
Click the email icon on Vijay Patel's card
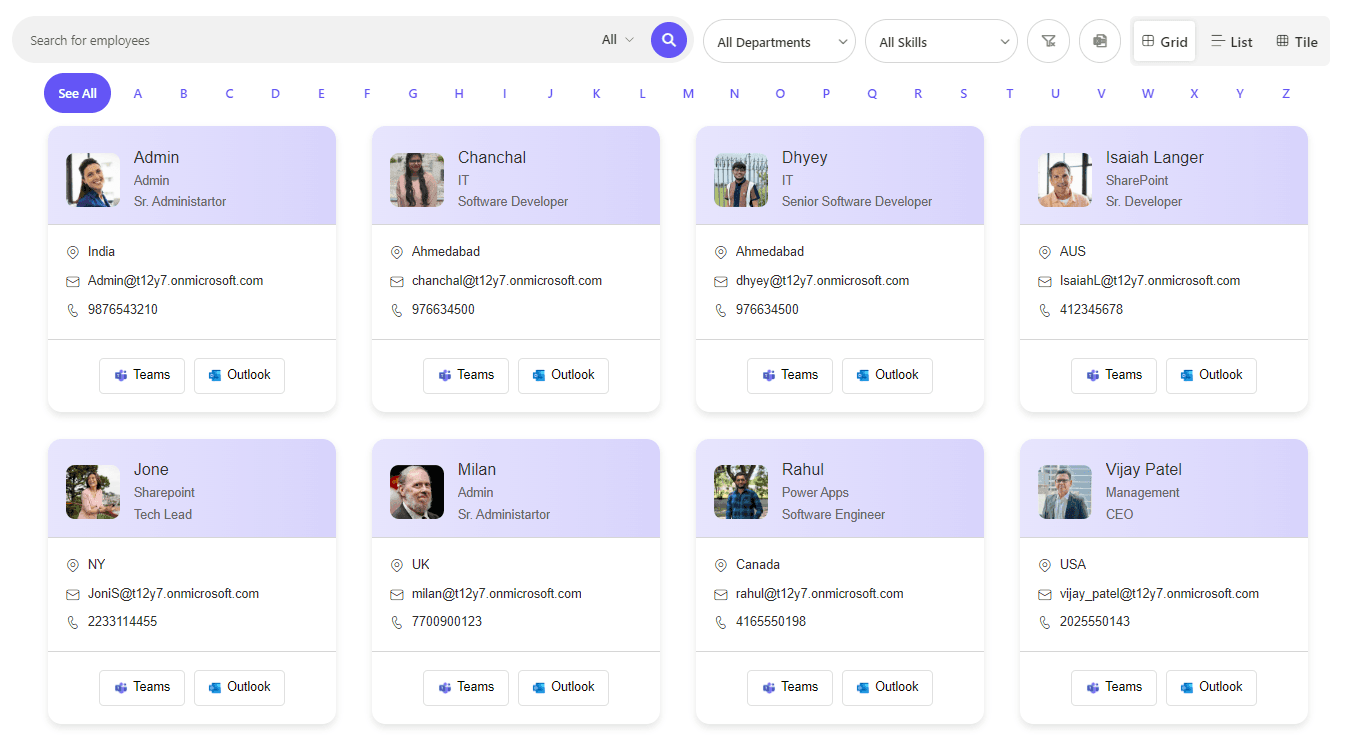click(1045, 594)
